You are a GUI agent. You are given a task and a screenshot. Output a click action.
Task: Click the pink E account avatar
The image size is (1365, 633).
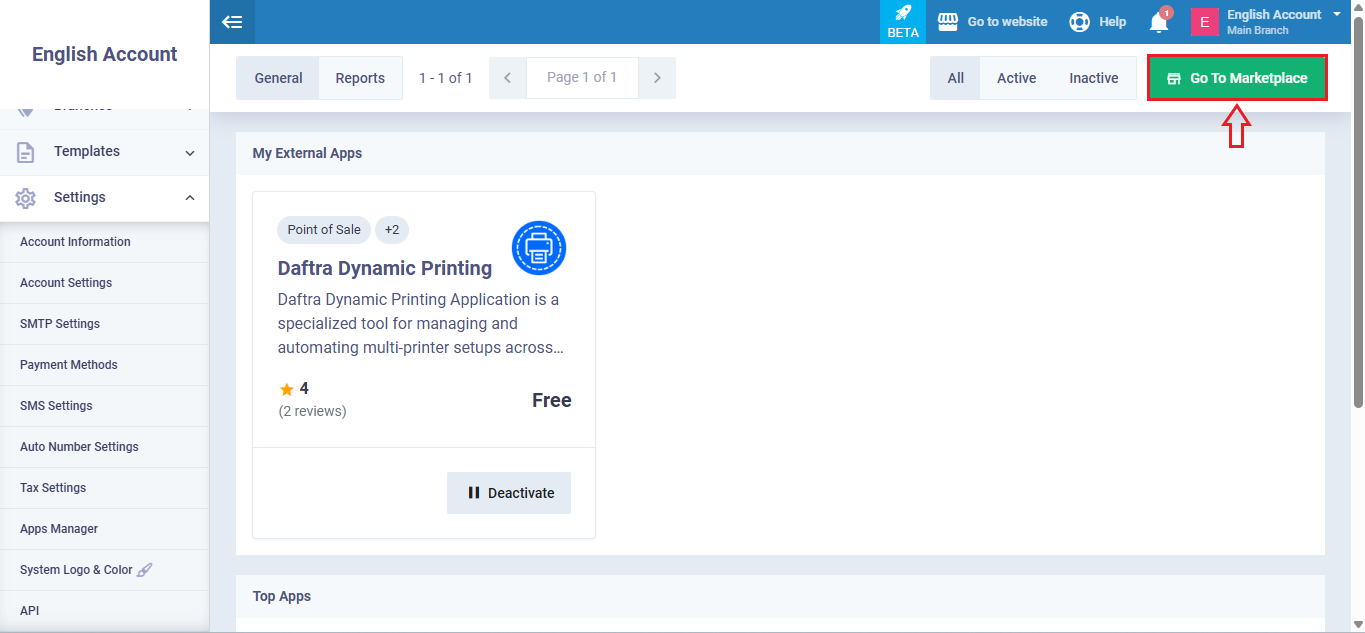[1204, 22]
